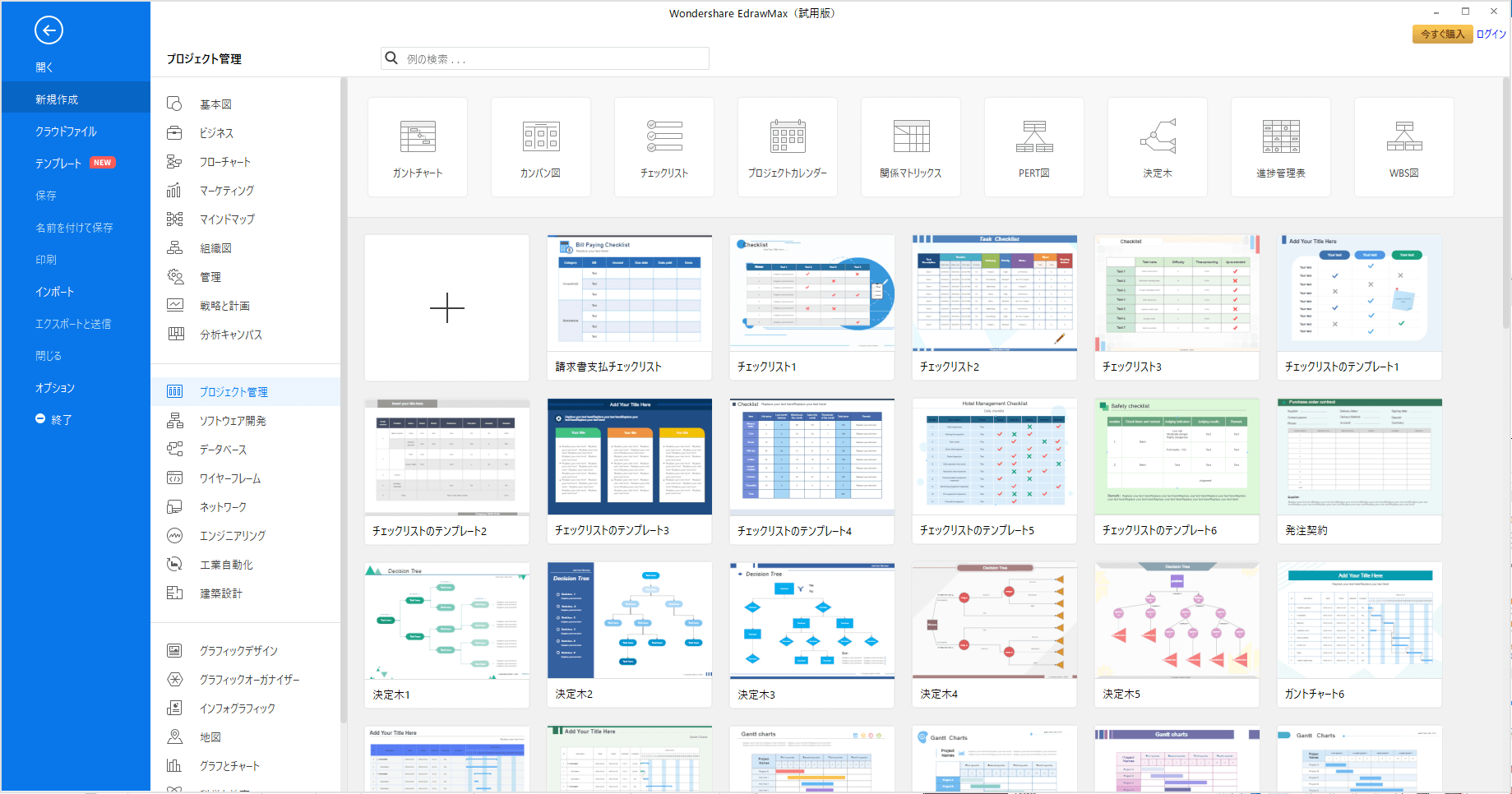Select the 組織図 category icon
This screenshot has height=794, width=1512.
click(174, 247)
